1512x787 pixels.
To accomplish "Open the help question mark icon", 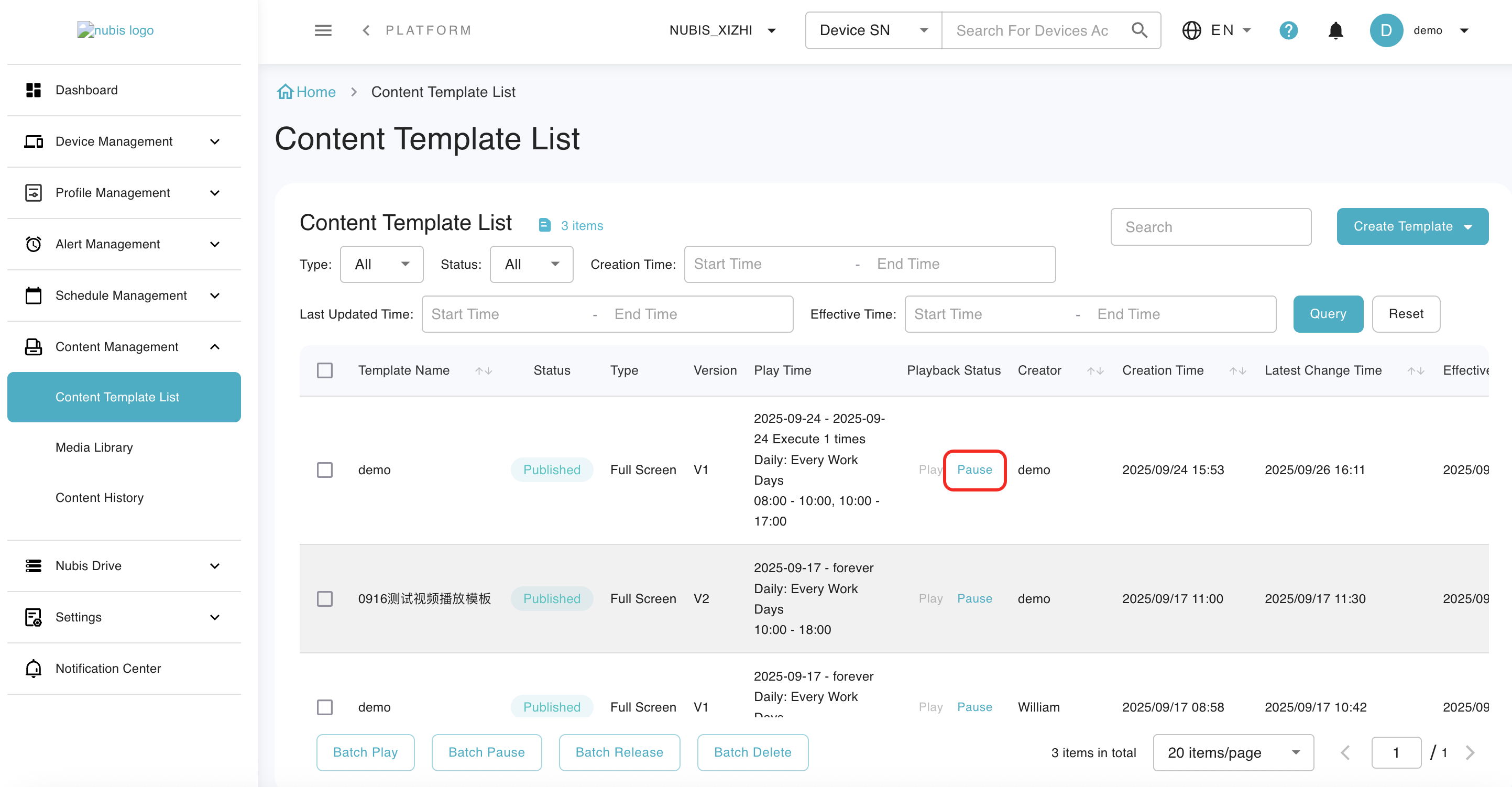I will (x=1288, y=30).
